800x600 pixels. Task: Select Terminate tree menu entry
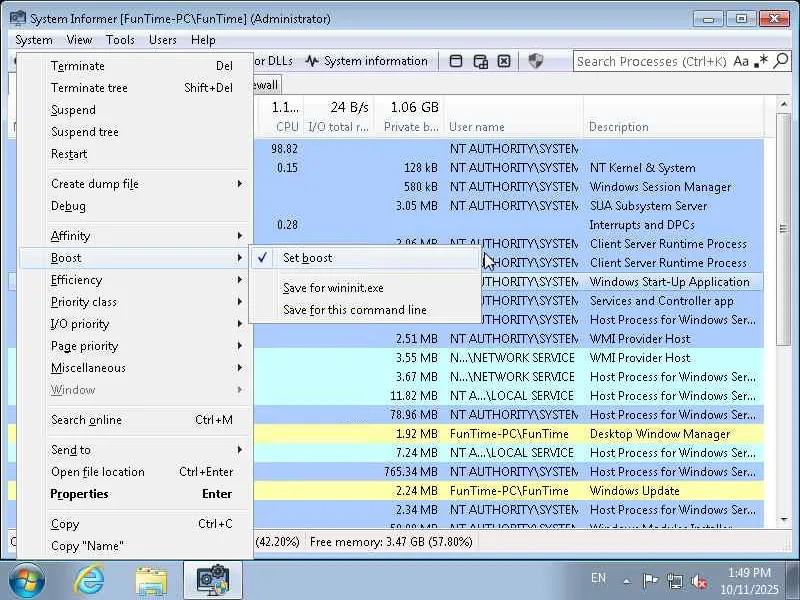[x=135, y=88]
